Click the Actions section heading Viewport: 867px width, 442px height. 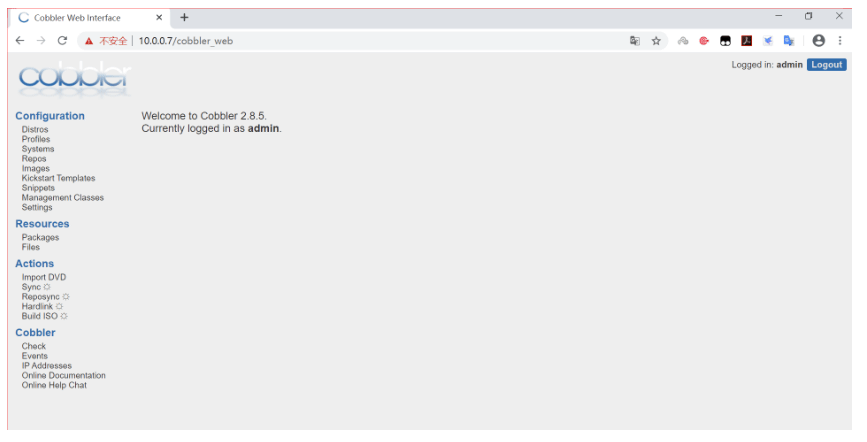pyautogui.click(x=34, y=264)
